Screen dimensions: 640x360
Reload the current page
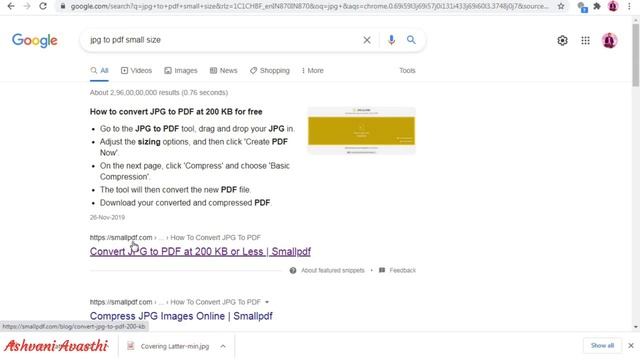(43, 6)
